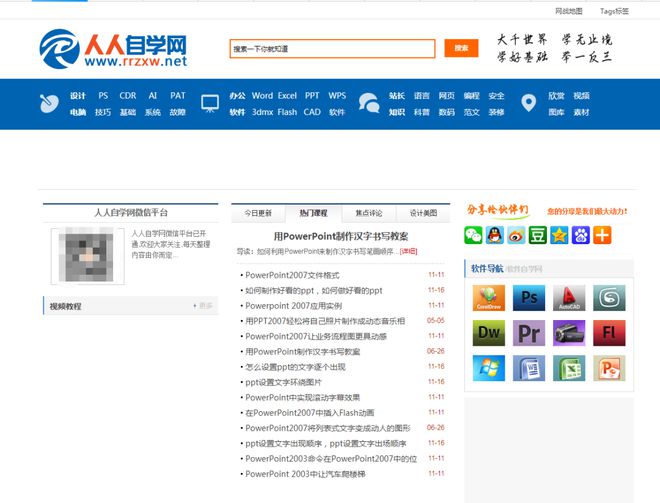Image resolution: width=660 pixels, height=503 pixels.
Task: Click the chat bubbles icon beside 站长知识
Action: [x=369, y=103]
